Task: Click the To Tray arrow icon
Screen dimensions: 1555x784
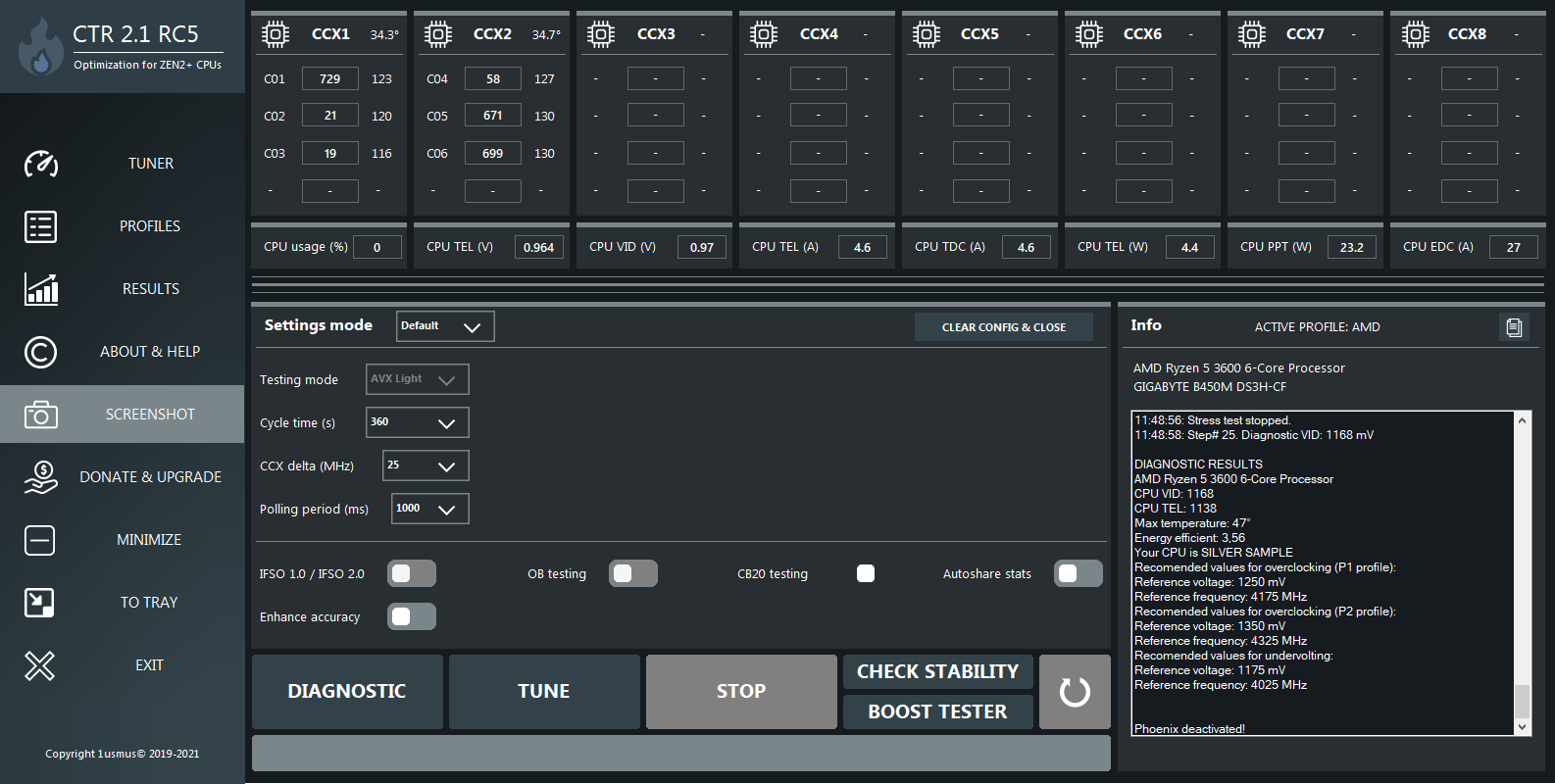Action: [40, 603]
